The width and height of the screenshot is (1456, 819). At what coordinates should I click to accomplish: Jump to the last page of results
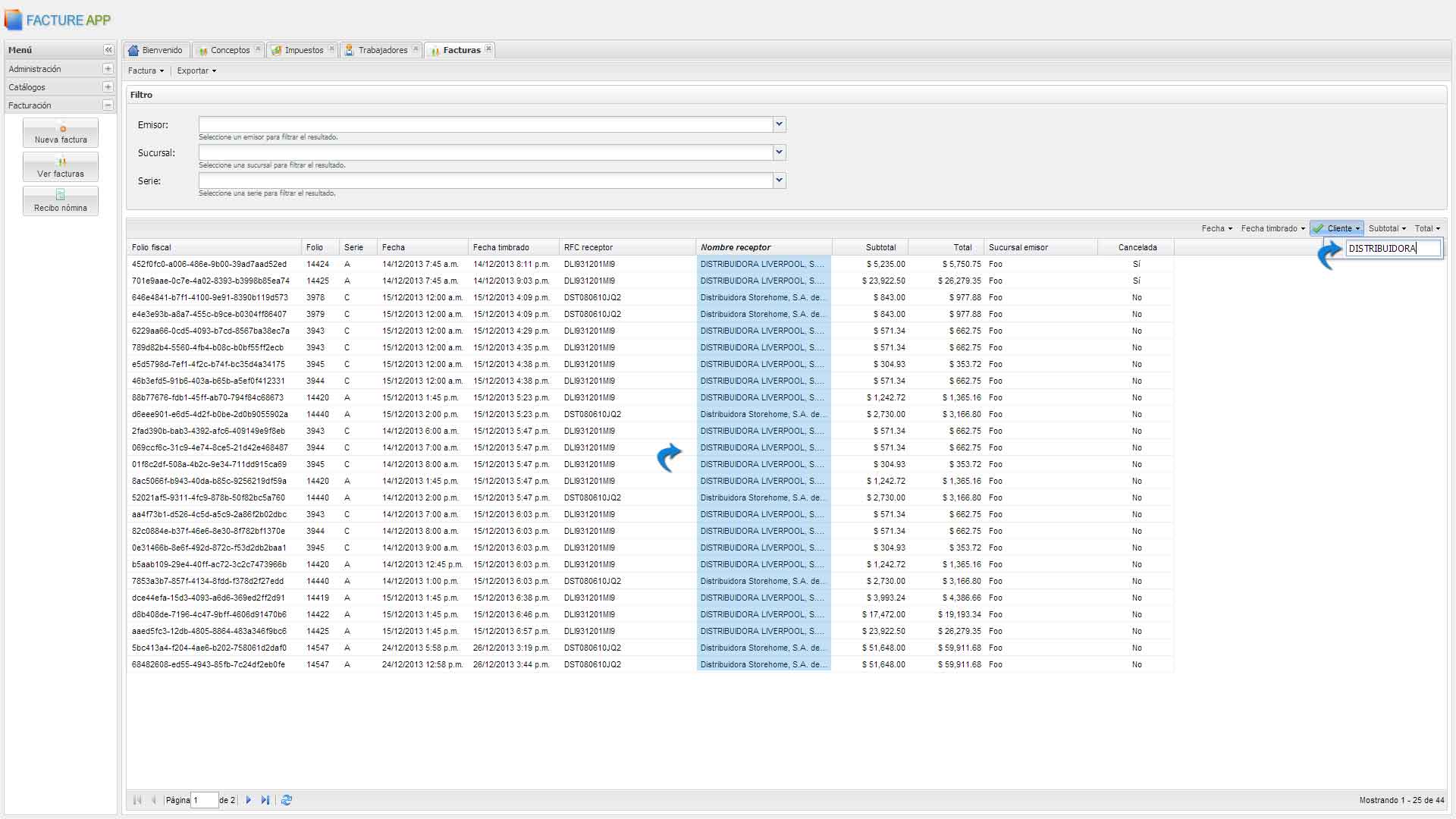pyautogui.click(x=265, y=800)
